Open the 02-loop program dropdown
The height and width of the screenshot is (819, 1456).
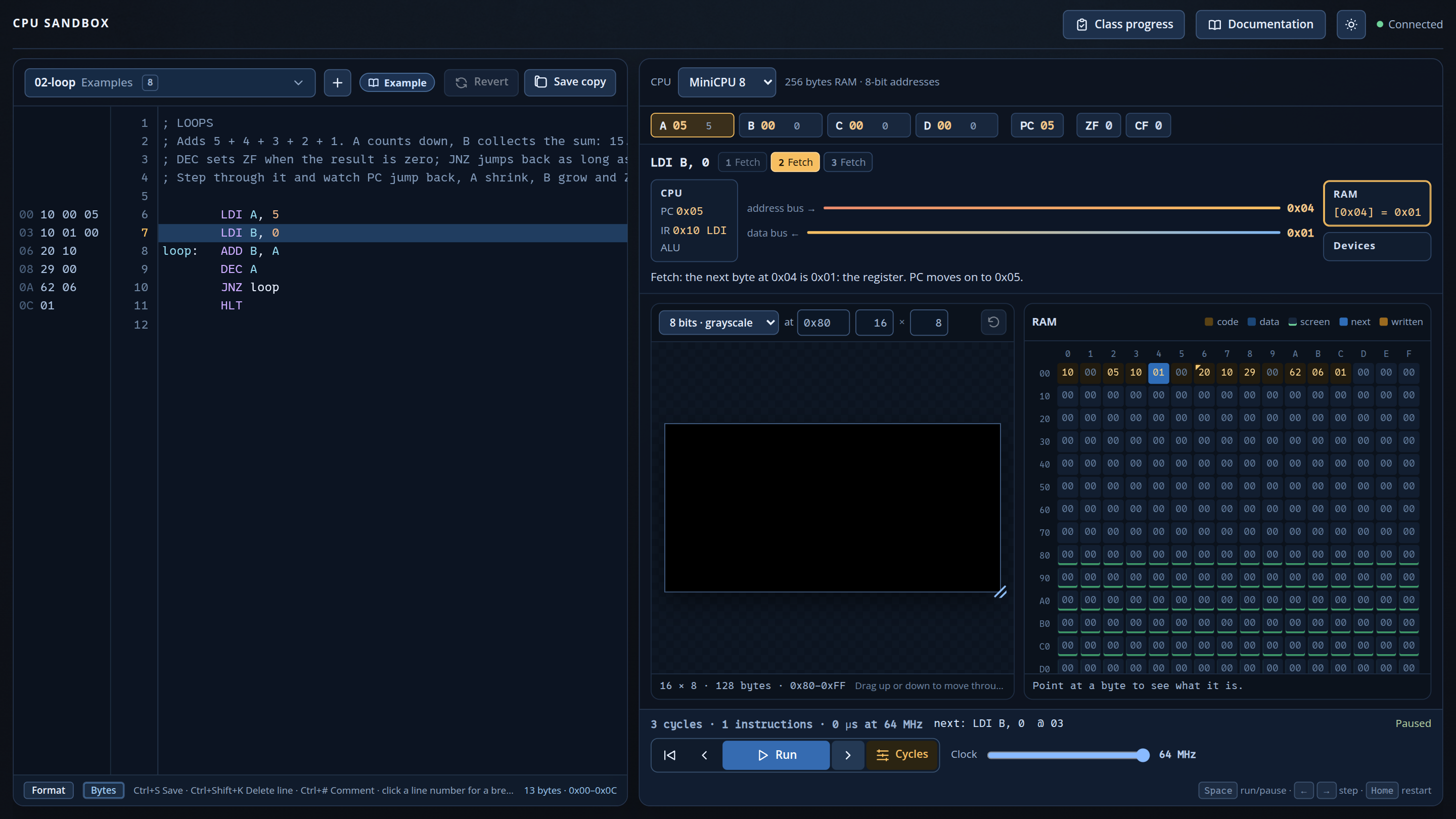click(x=169, y=82)
